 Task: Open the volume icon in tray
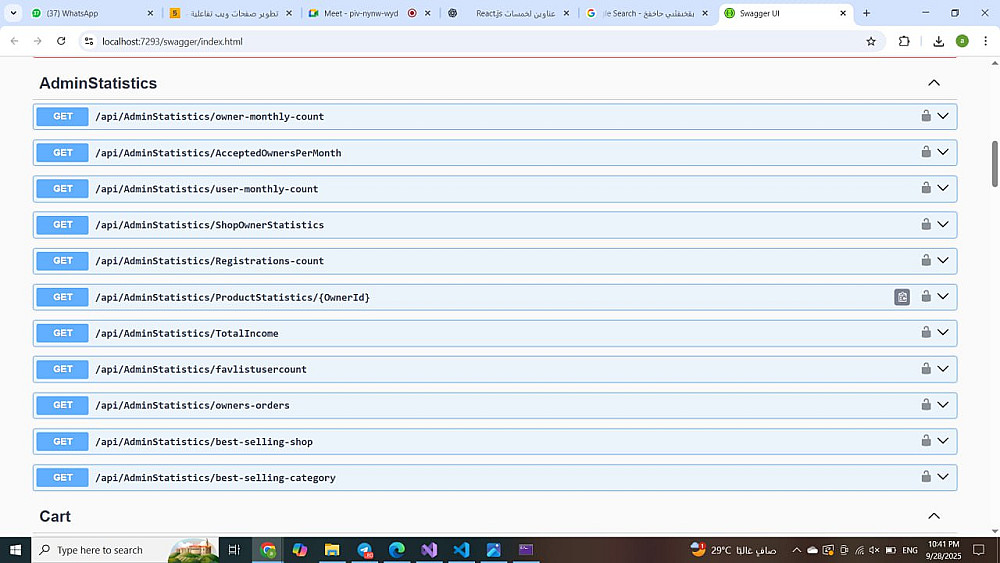click(874, 550)
